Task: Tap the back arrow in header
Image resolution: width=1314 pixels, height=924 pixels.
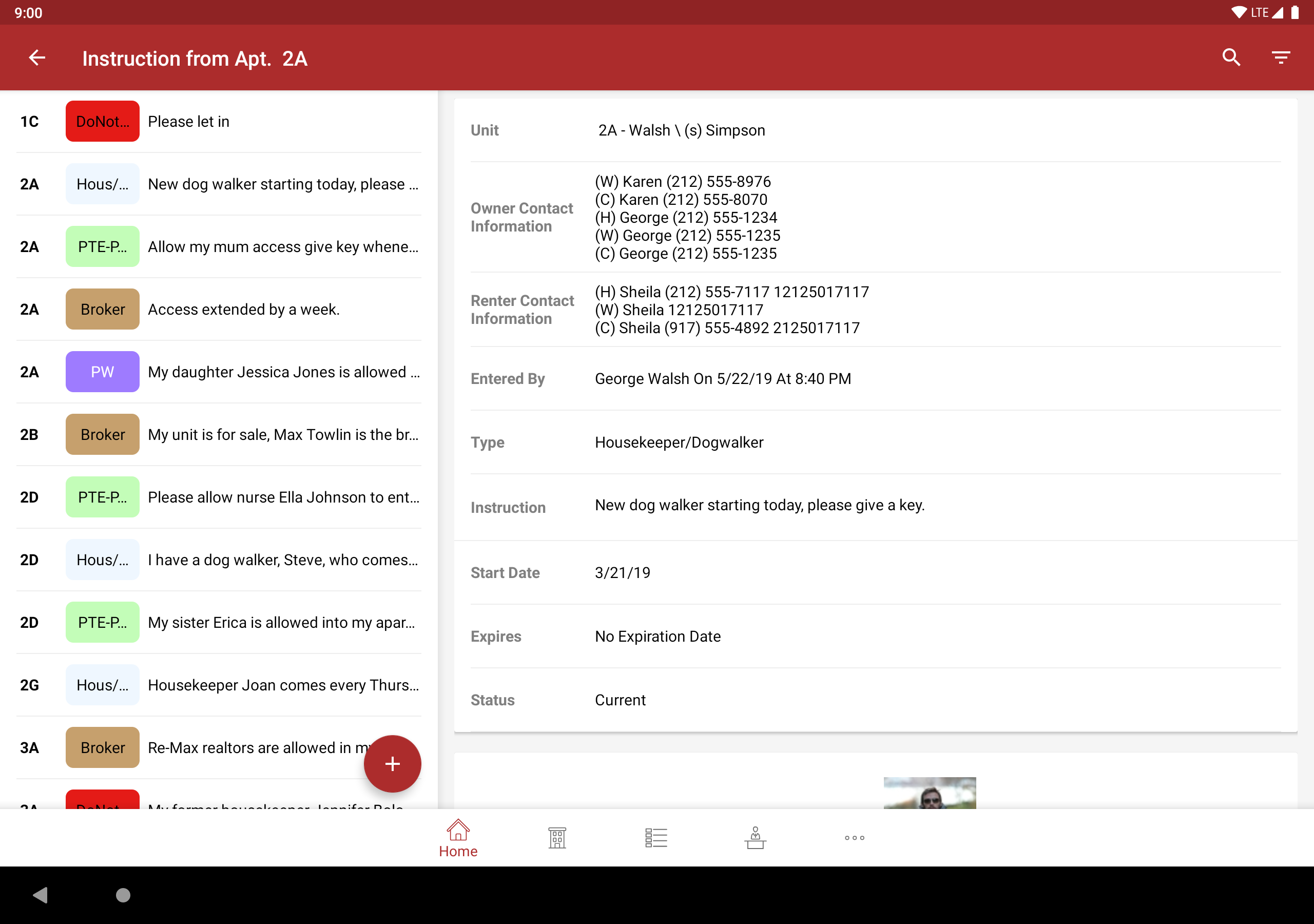Action: coord(37,58)
